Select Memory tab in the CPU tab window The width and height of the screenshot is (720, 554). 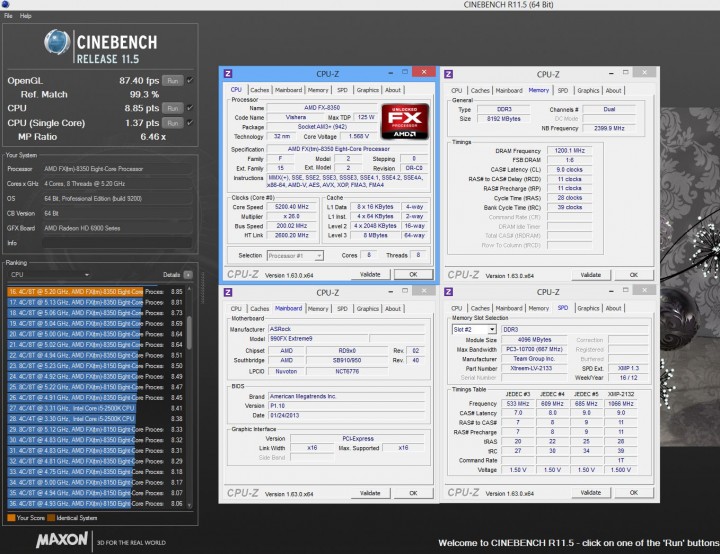point(318,90)
